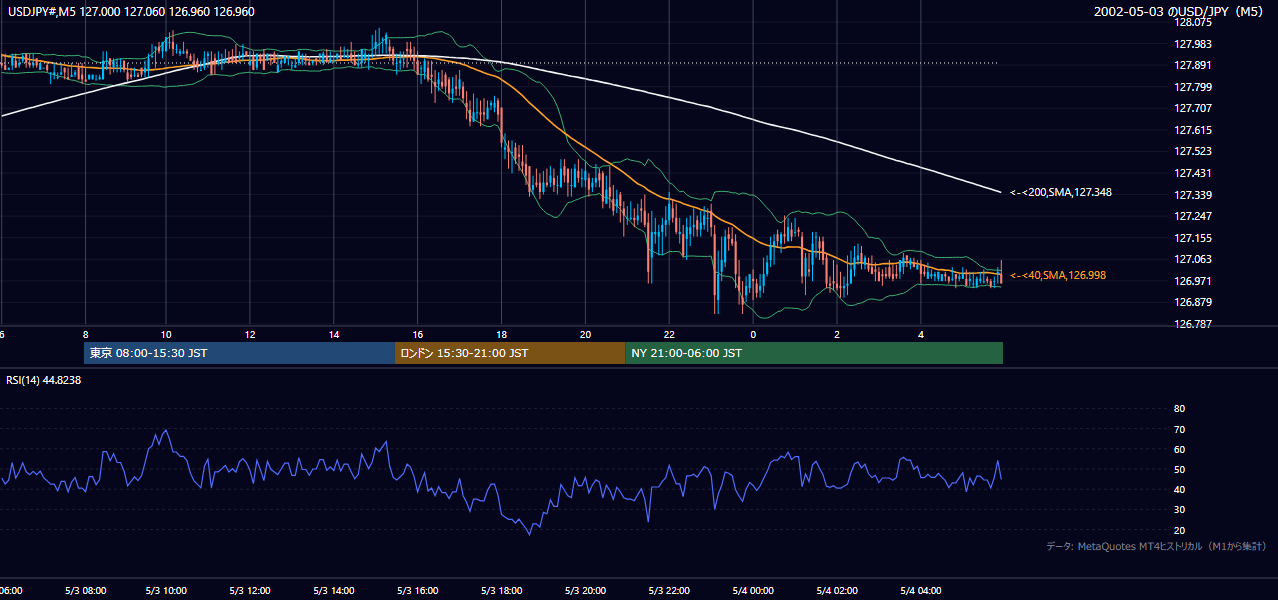This screenshot has height=600, width=1278.
Task: Click the bottom time label 5/3 08:00
Action: click(x=85, y=591)
